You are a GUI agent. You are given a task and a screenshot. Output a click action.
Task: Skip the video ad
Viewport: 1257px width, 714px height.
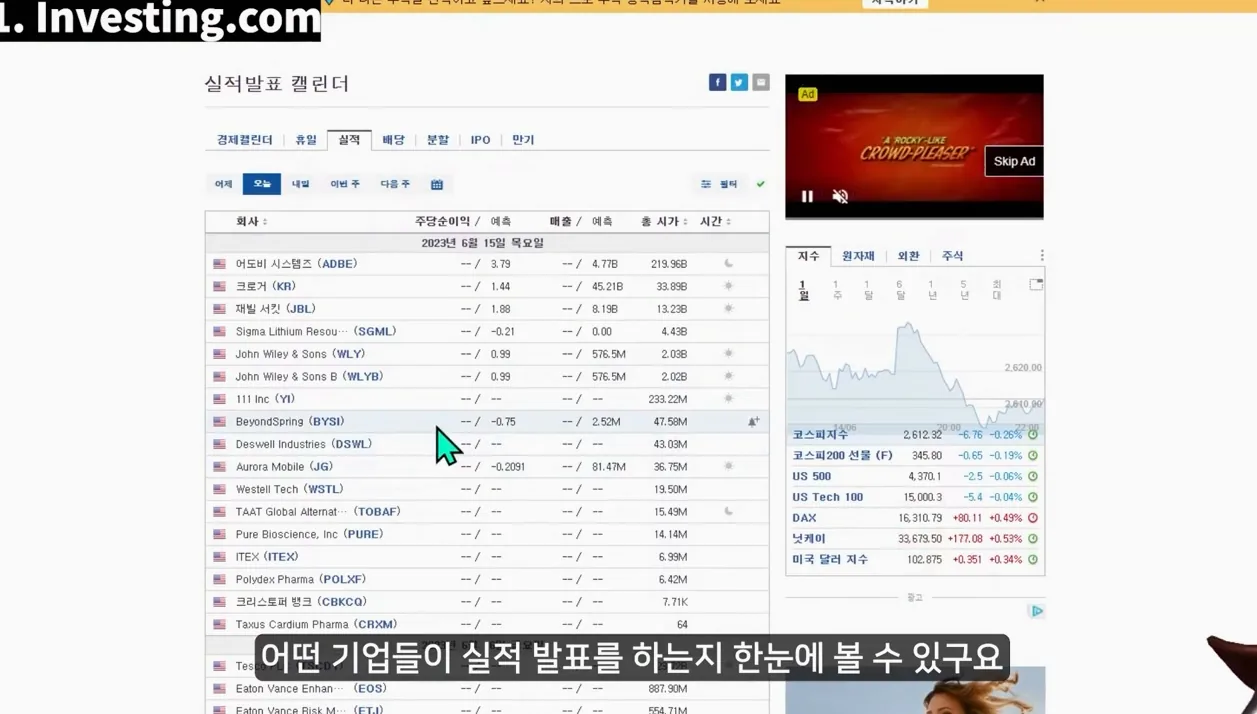1014,161
